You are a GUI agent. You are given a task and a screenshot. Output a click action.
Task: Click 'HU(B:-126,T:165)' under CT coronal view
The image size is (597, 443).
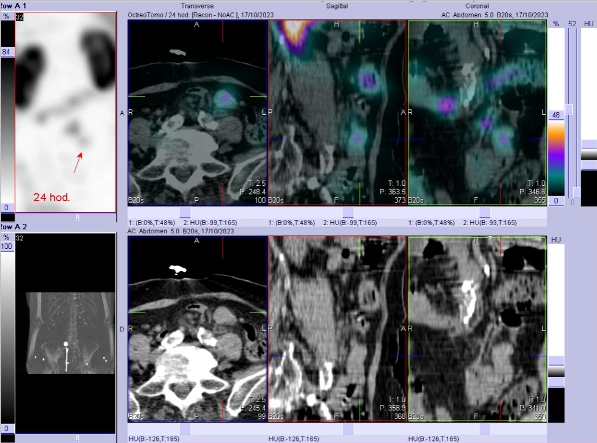[434, 439]
